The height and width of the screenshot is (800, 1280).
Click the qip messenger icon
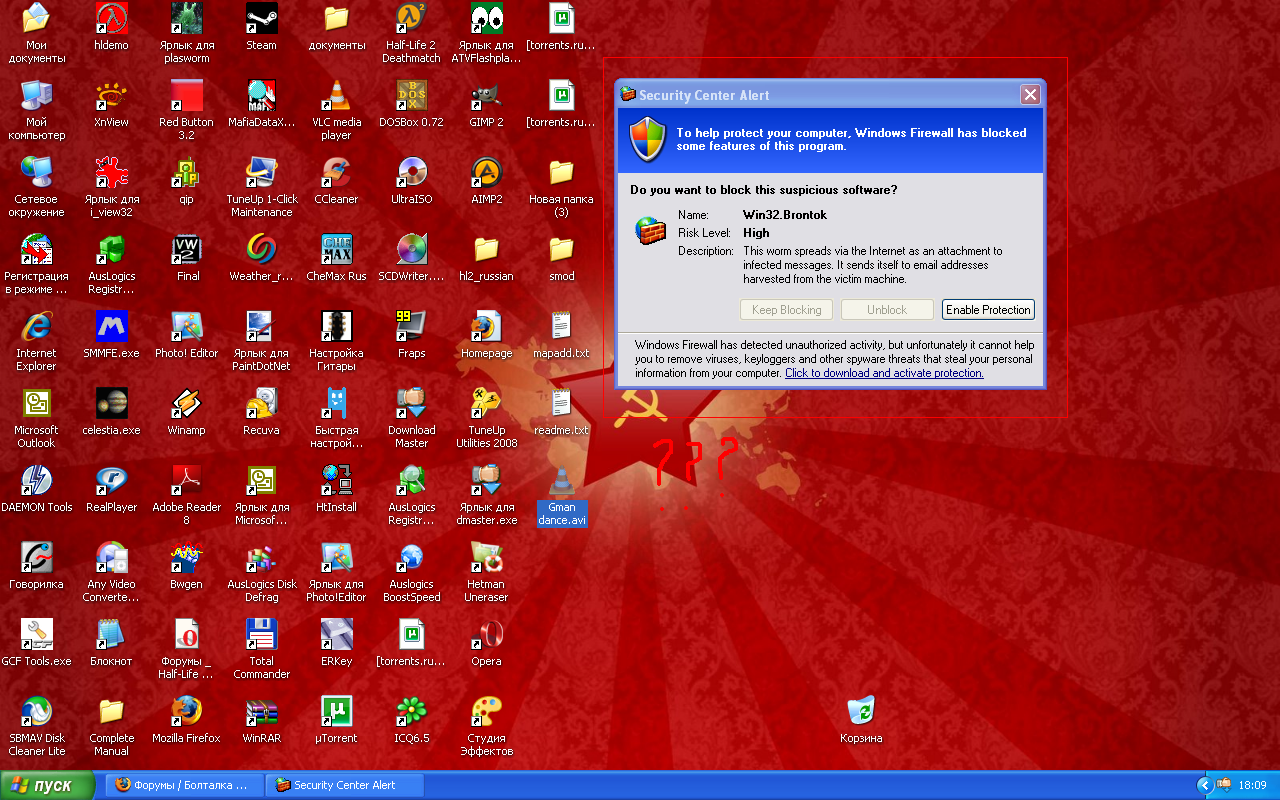[x=187, y=172]
